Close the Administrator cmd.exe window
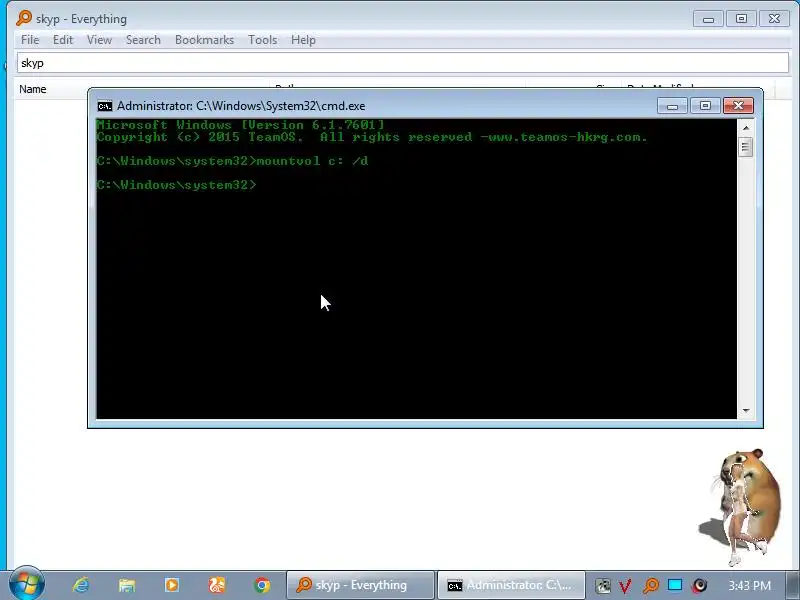 (x=738, y=106)
